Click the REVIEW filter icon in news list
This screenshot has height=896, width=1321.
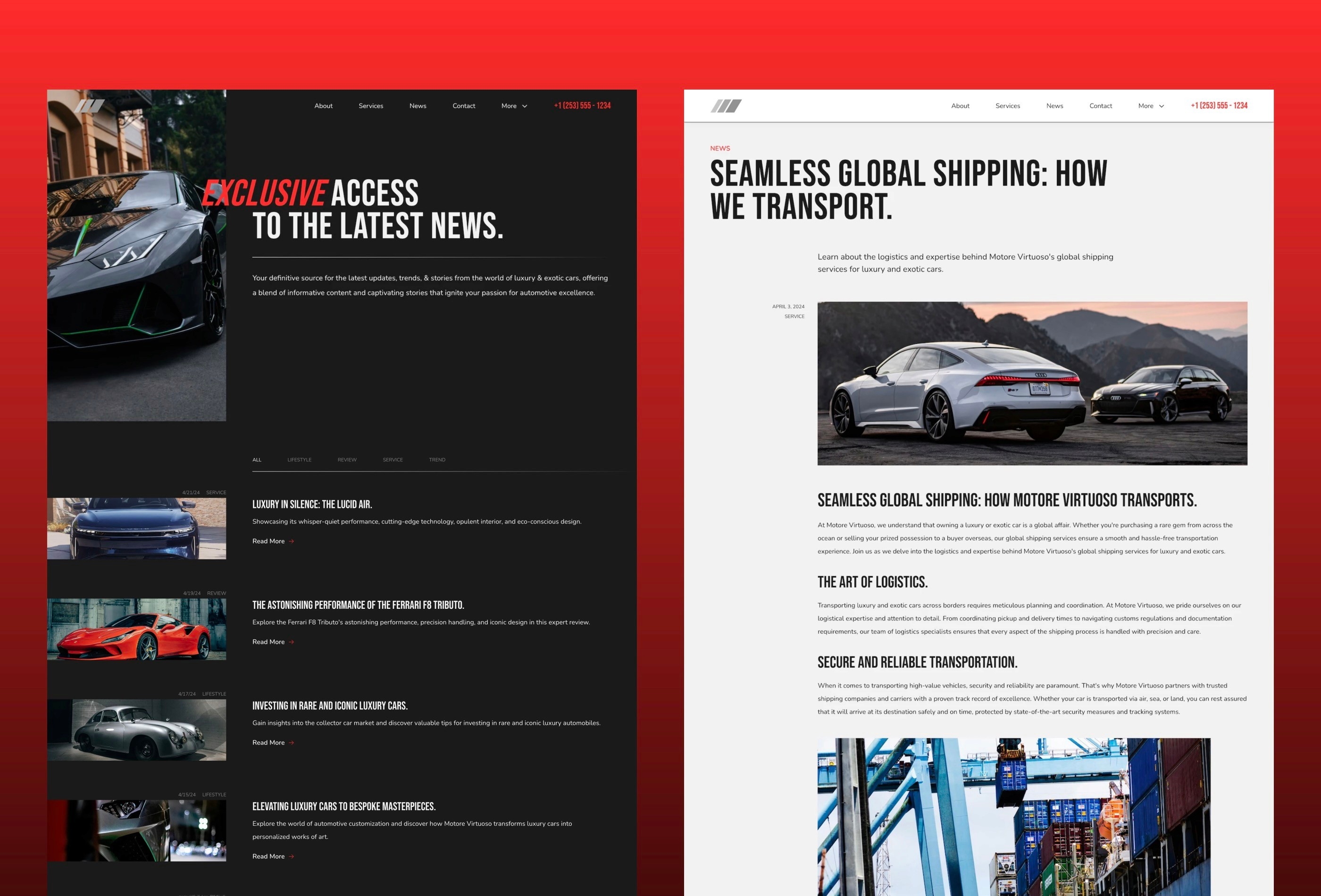tap(347, 459)
